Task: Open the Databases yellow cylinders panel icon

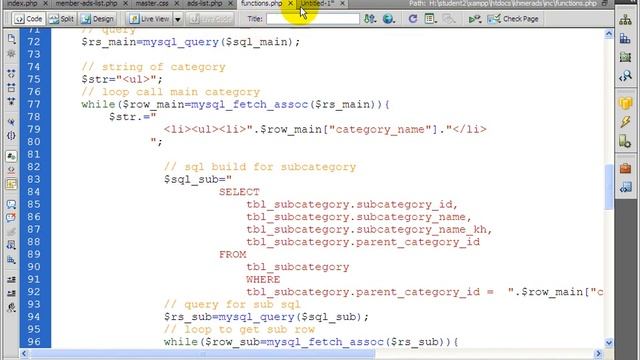Action: [625, 103]
